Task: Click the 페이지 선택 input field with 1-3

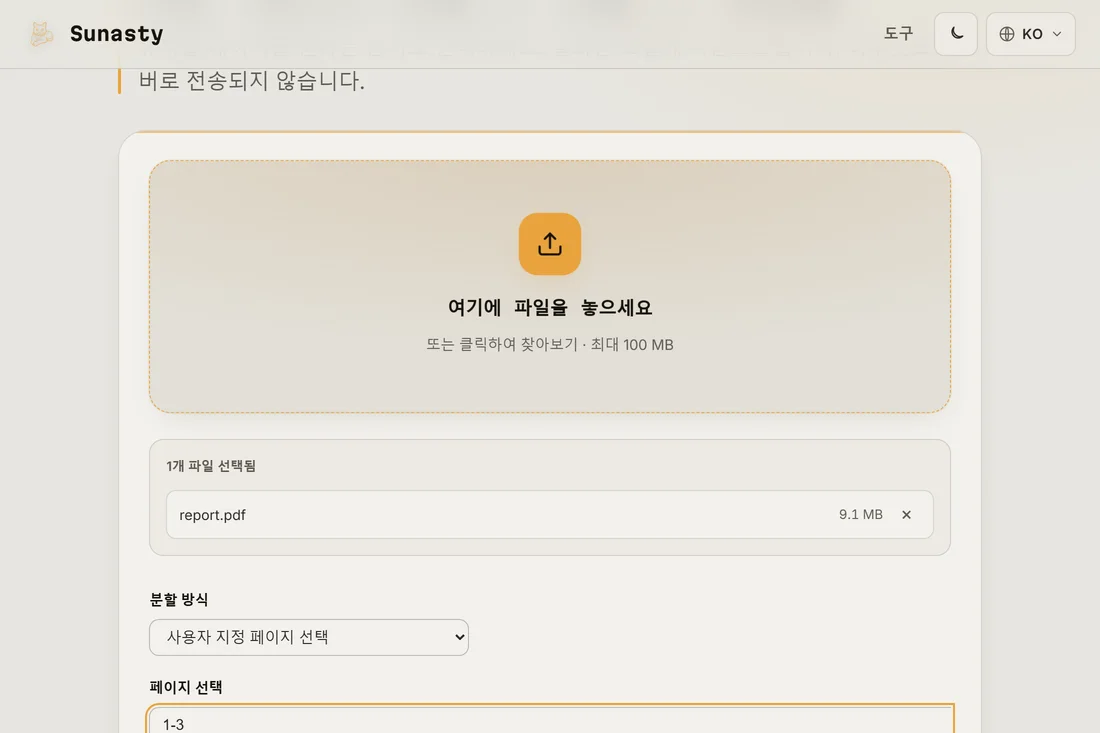Action: (x=550, y=720)
